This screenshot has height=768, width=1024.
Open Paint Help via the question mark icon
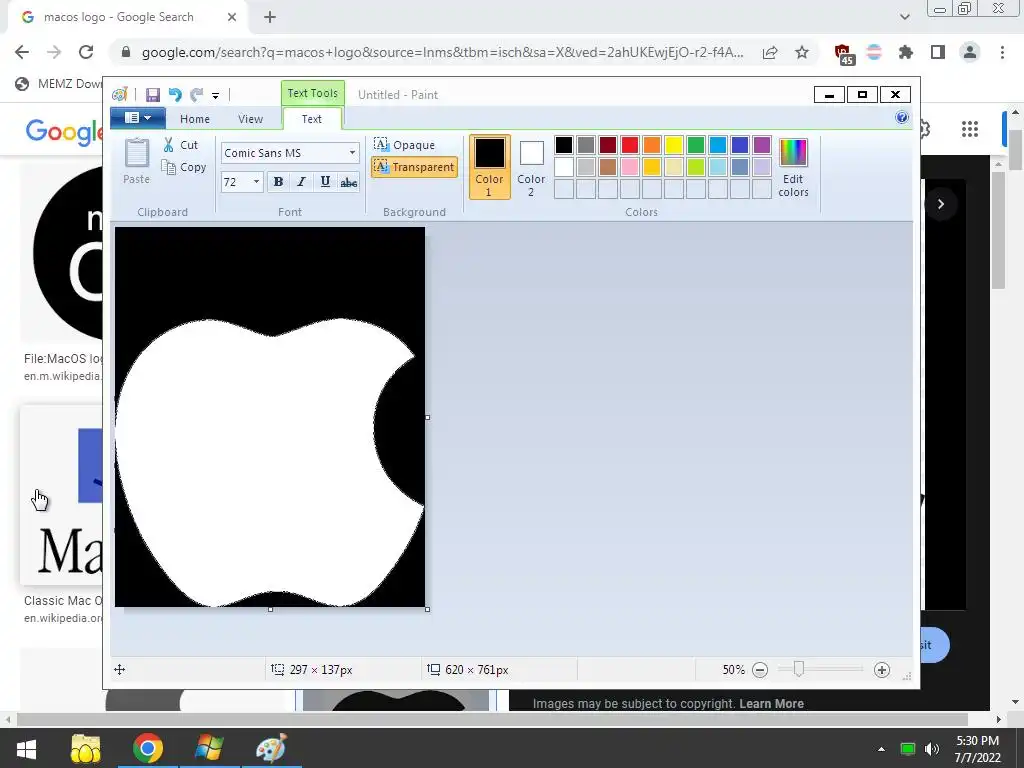tap(902, 118)
